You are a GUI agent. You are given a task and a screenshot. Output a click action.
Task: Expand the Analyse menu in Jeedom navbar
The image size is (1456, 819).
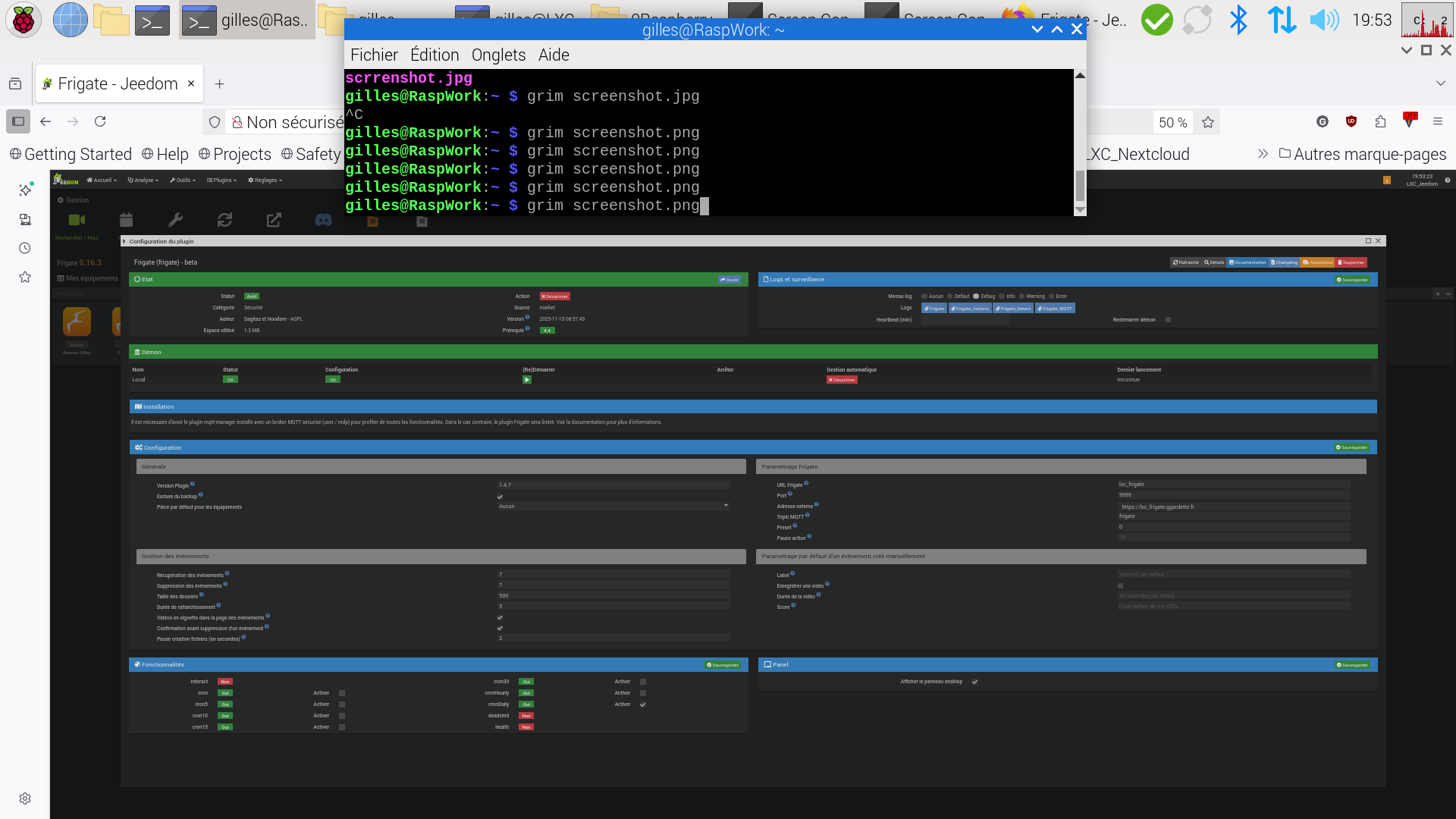(x=143, y=180)
